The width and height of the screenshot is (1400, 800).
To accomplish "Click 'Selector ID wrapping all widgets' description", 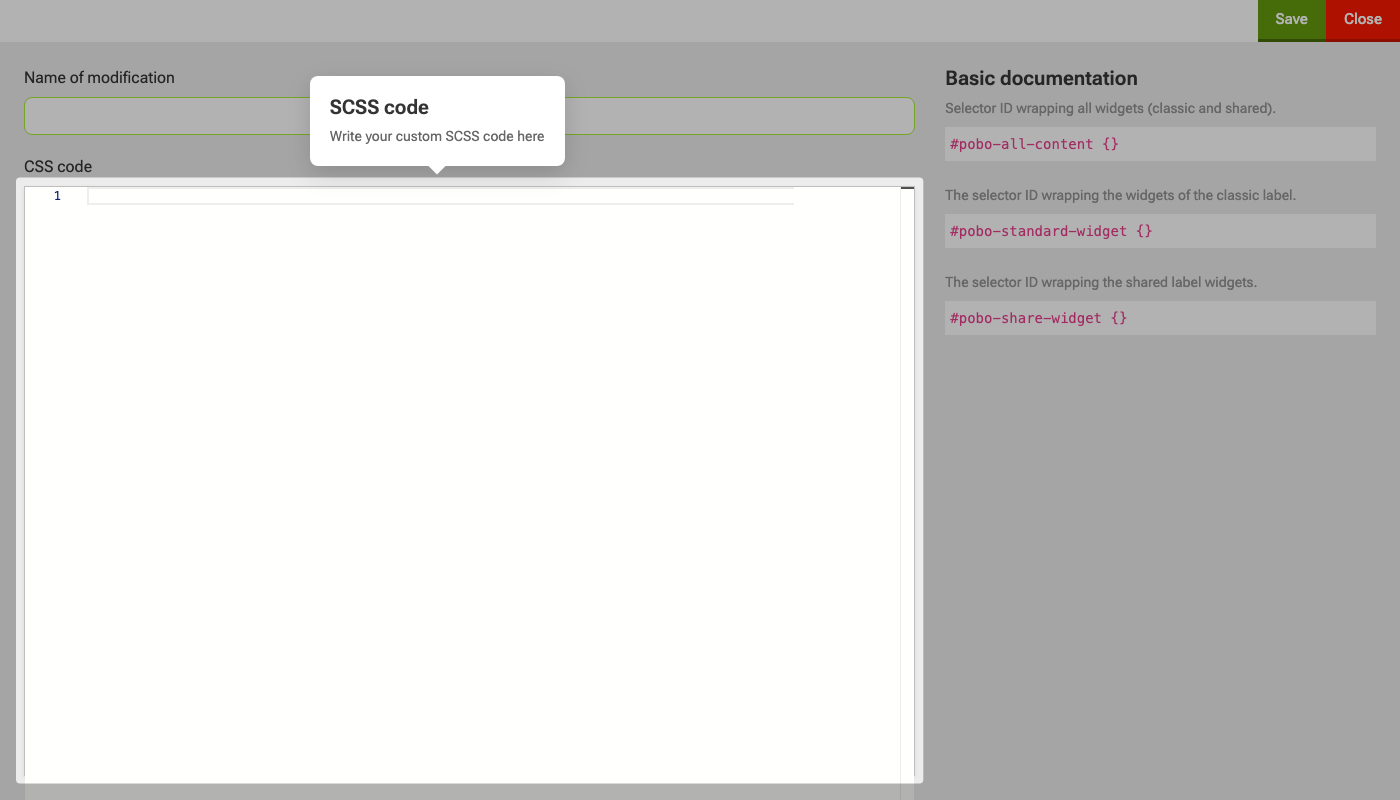I will (1110, 108).
